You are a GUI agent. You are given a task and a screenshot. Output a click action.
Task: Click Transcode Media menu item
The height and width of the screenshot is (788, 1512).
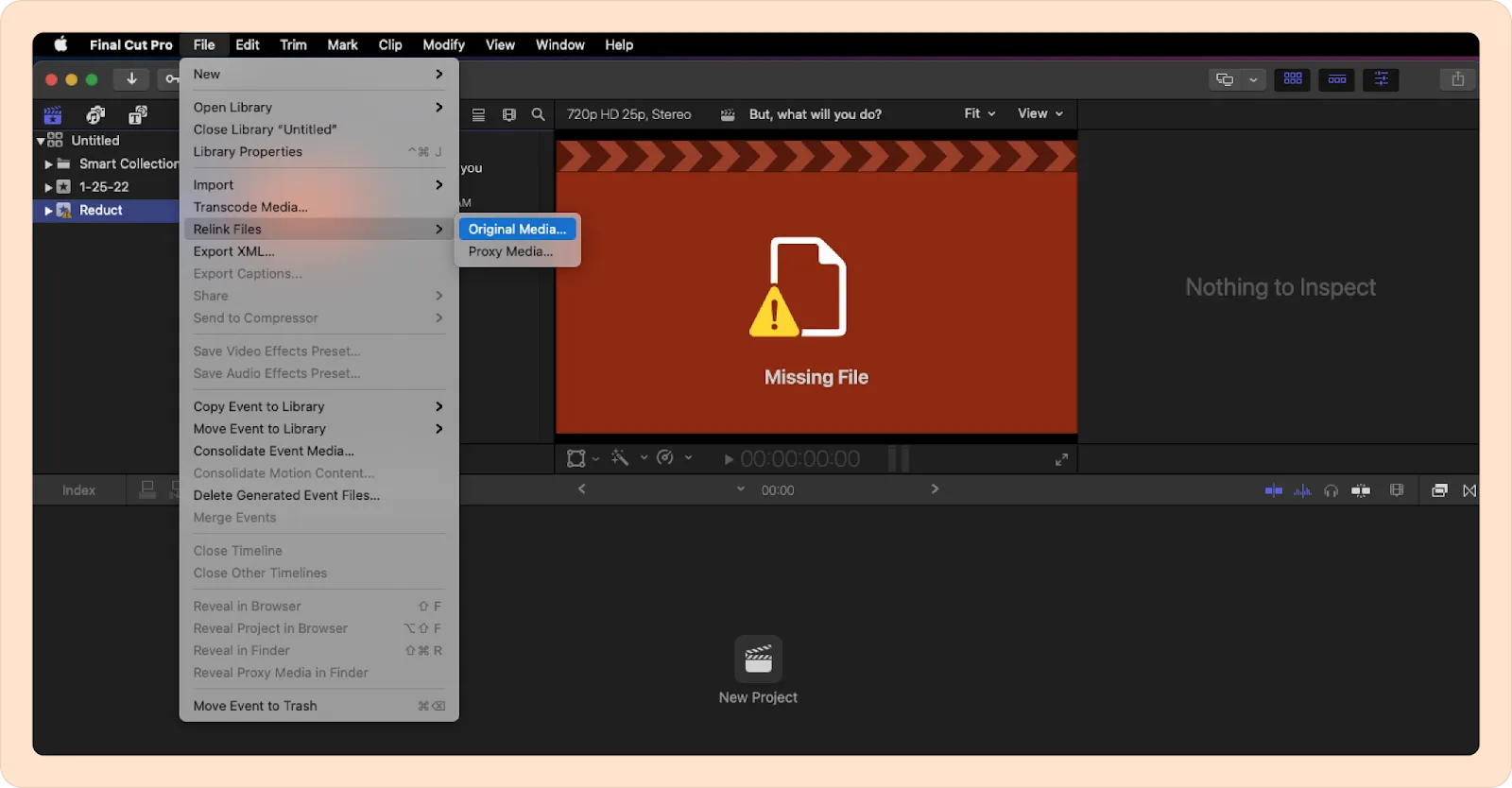click(318, 207)
